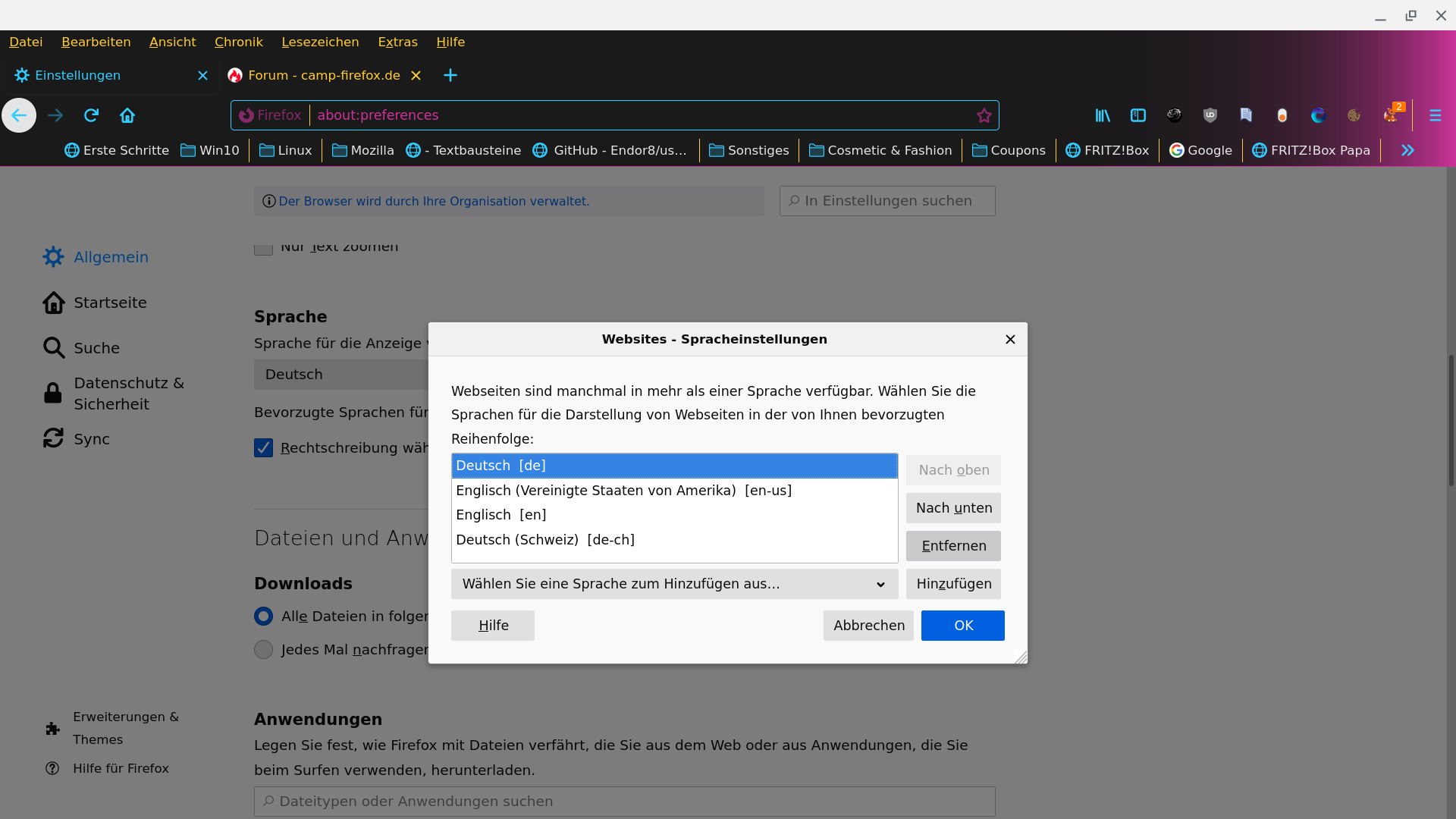Bookmark this page with star icon
Viewport: 1456px width, 819px height.
pyautogui.click(x=984, y=115)
